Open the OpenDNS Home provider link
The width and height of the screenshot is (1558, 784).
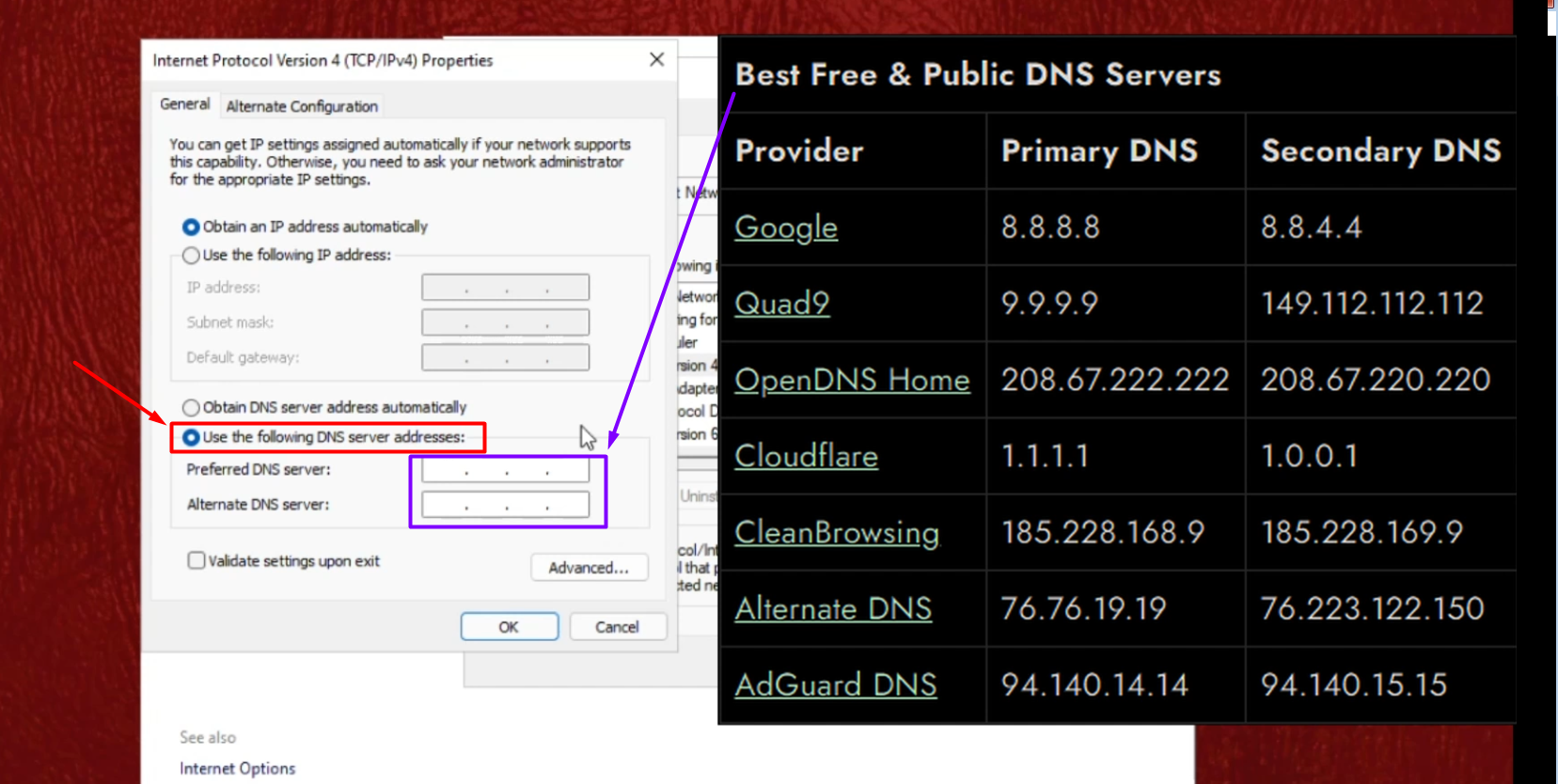pos(852,380)
